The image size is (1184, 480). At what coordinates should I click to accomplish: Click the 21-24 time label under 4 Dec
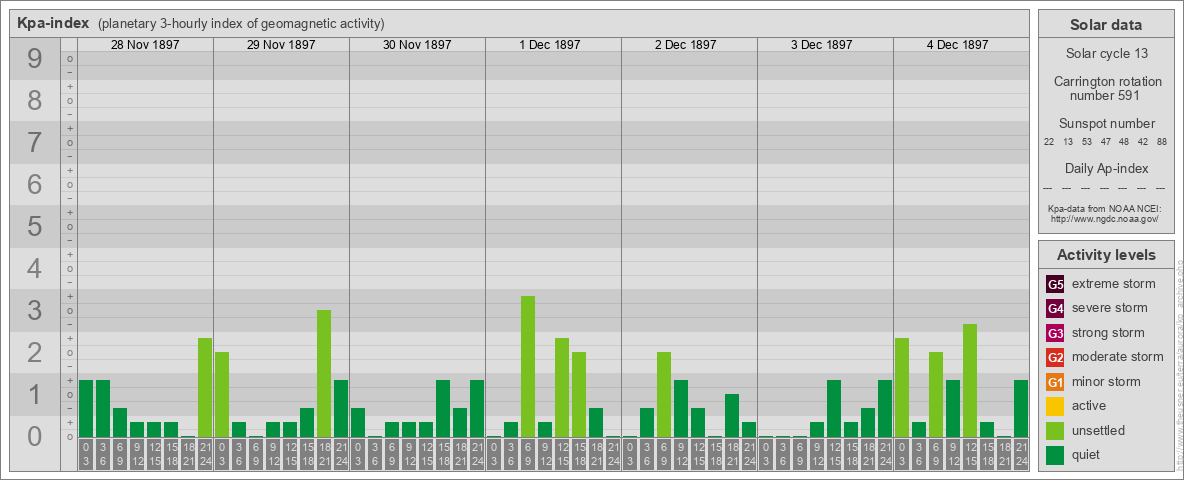tap(1021, 455)
